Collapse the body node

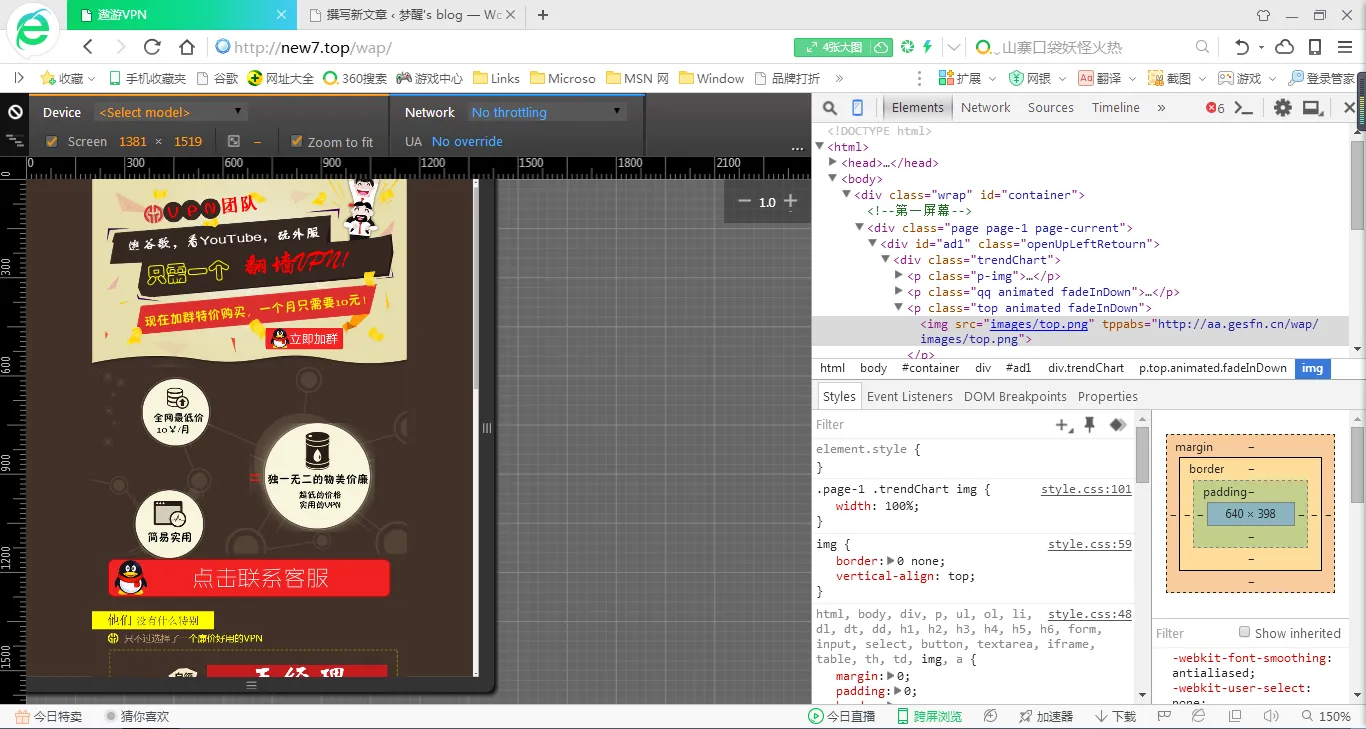tap(833, 179)
